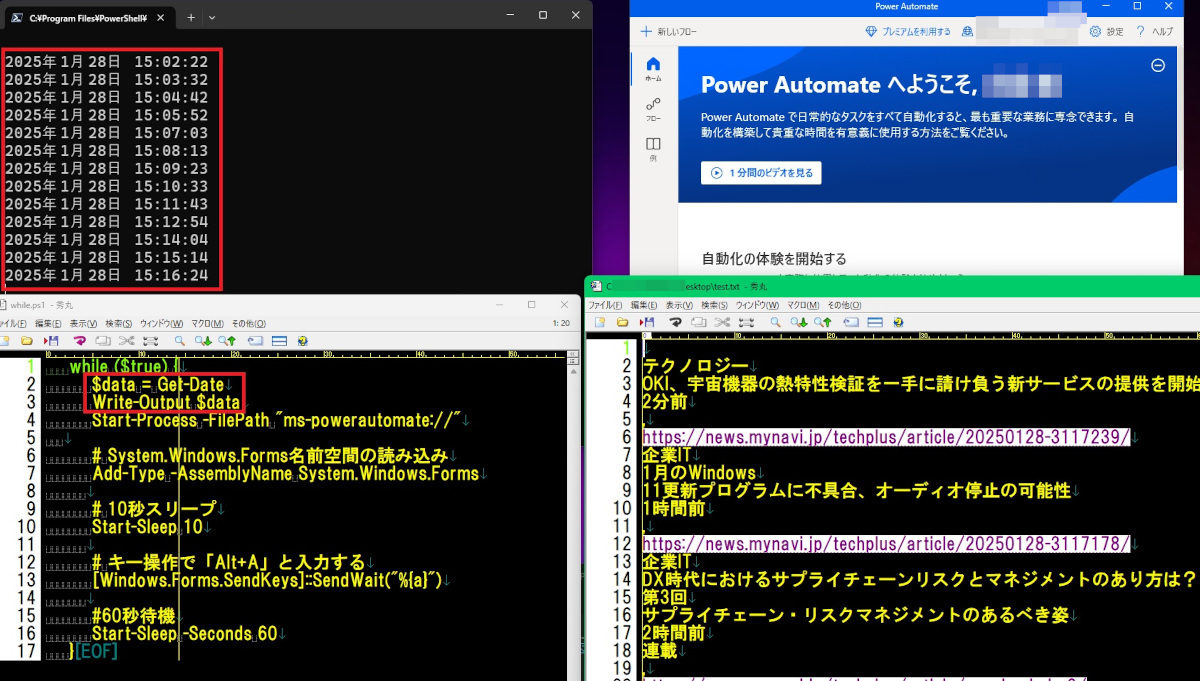Split window icon in test.txt editor toolbar
The height and width of the screenshot is (681, 1200).
click(874, 322)
